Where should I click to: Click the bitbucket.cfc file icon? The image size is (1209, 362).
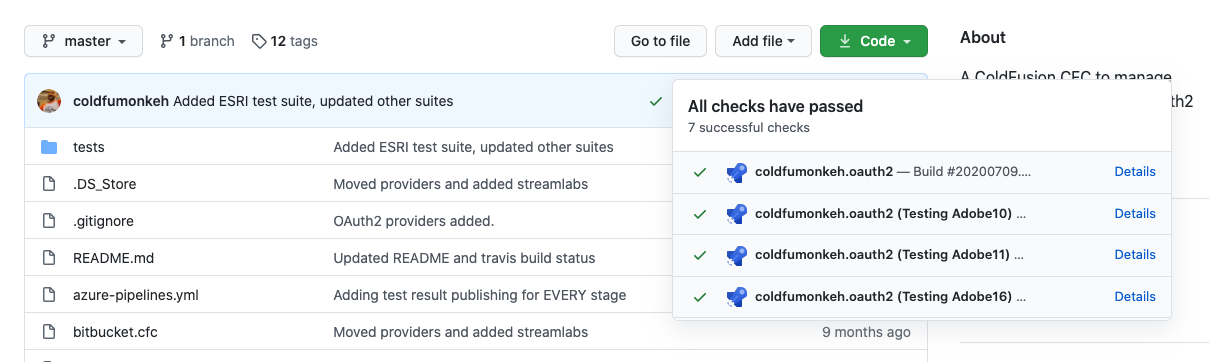[49, 332]
